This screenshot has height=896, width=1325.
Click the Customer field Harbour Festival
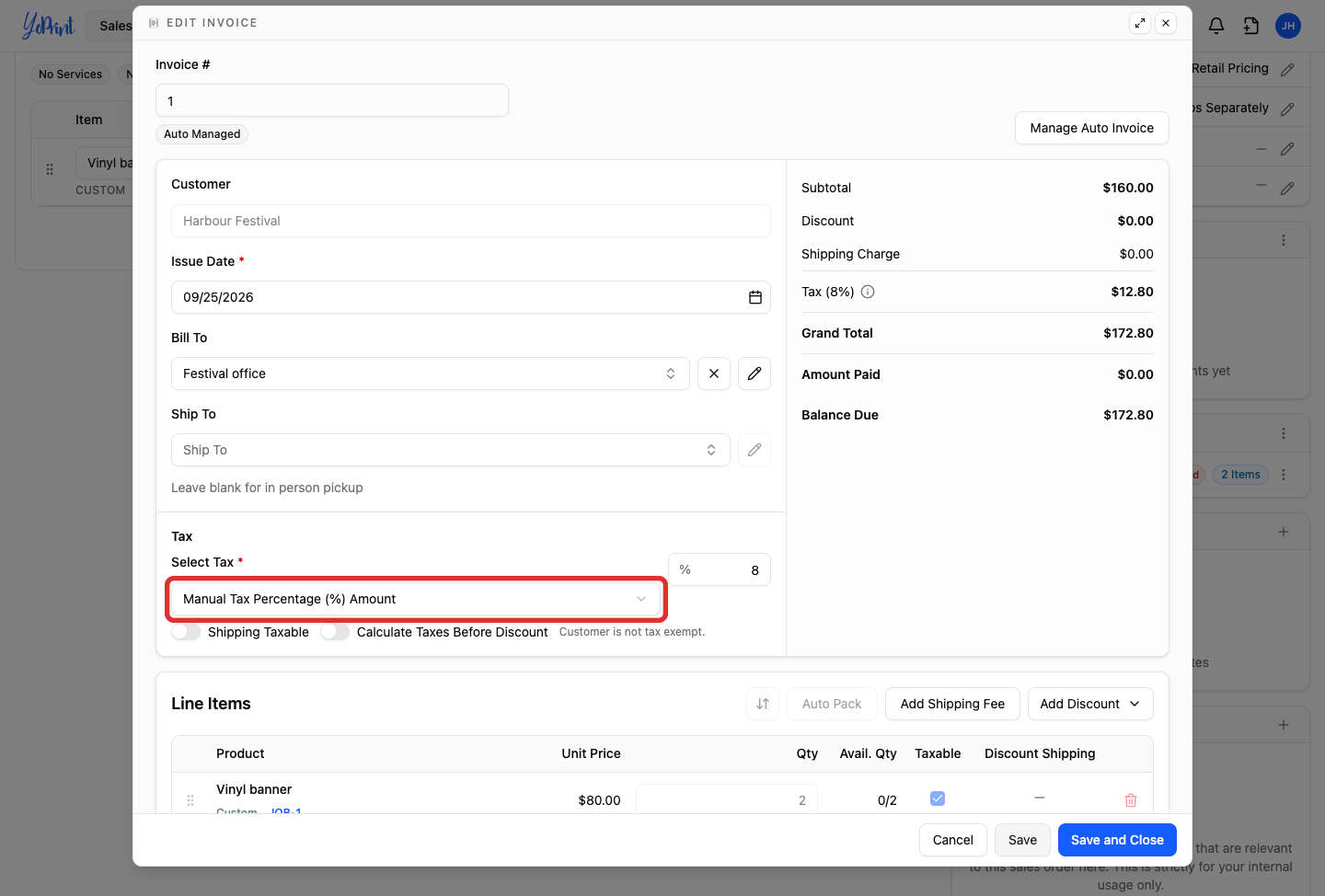click(x=471, y=221)
